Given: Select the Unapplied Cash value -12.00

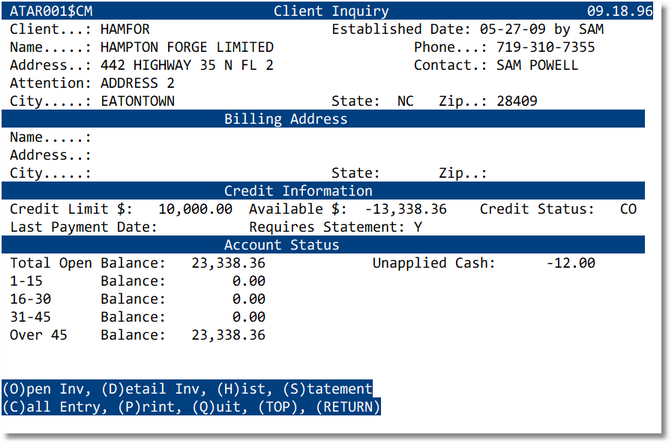Looking at the screenshot, I should [571, 263].
